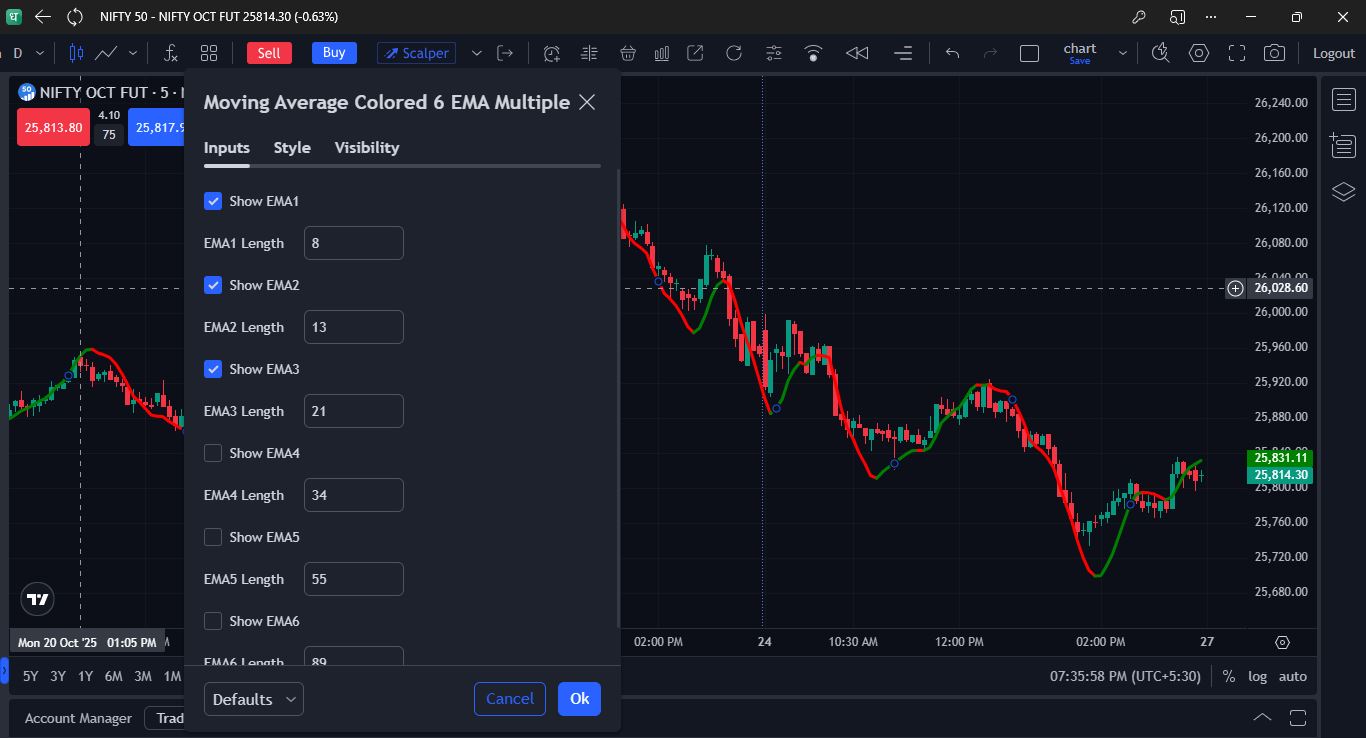Click the Cancel button
Viewport: 1366px width, 738px height.
point(509,699)
